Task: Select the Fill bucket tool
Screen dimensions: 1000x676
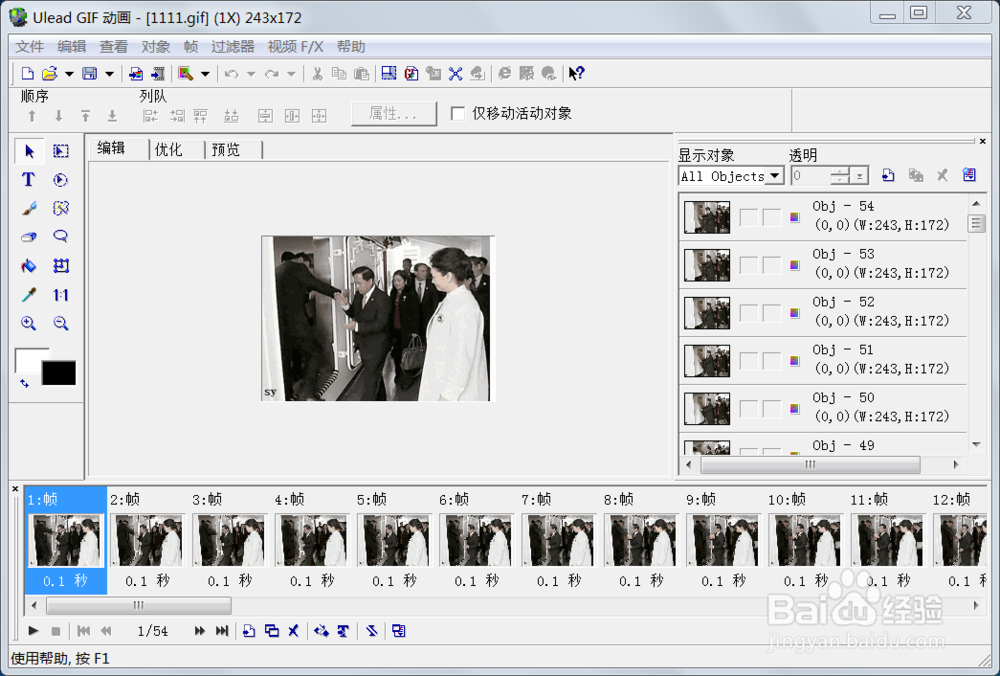Action: point(29,265)
